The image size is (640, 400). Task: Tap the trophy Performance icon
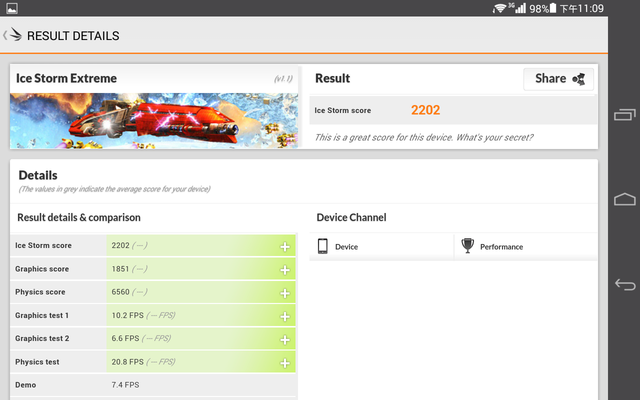(467, 246)
